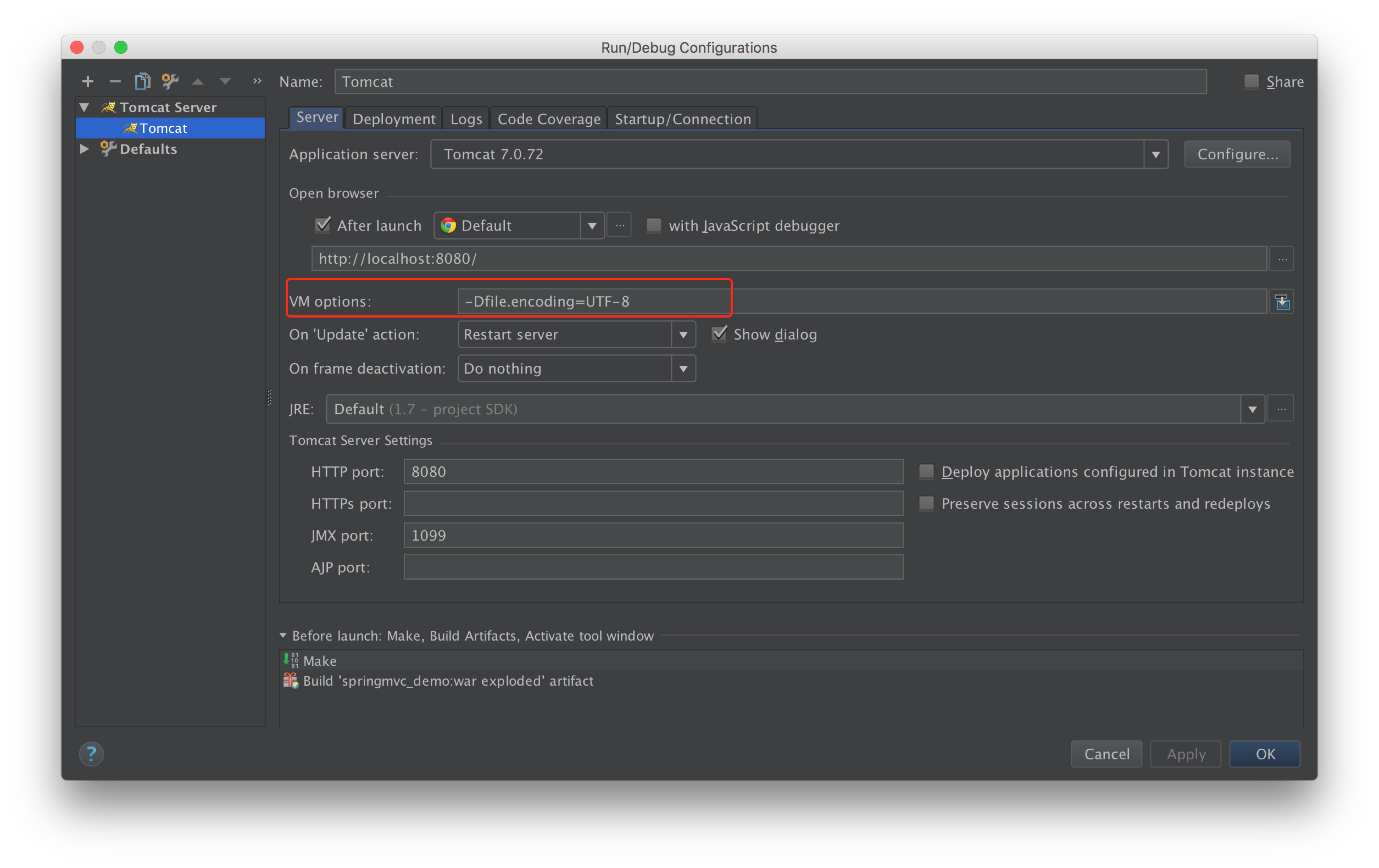Image resolution: width=1379 pixels, height=868 pixels.
Task: Click the copy configuration icon
Action: pyautogui.click(x=142, y=81)
